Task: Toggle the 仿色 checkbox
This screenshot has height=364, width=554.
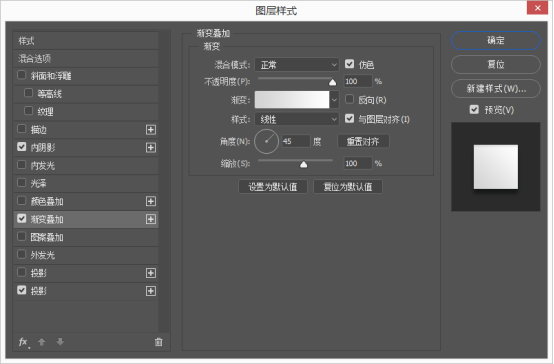Action: pyautogui.click(x=349, y=64)
